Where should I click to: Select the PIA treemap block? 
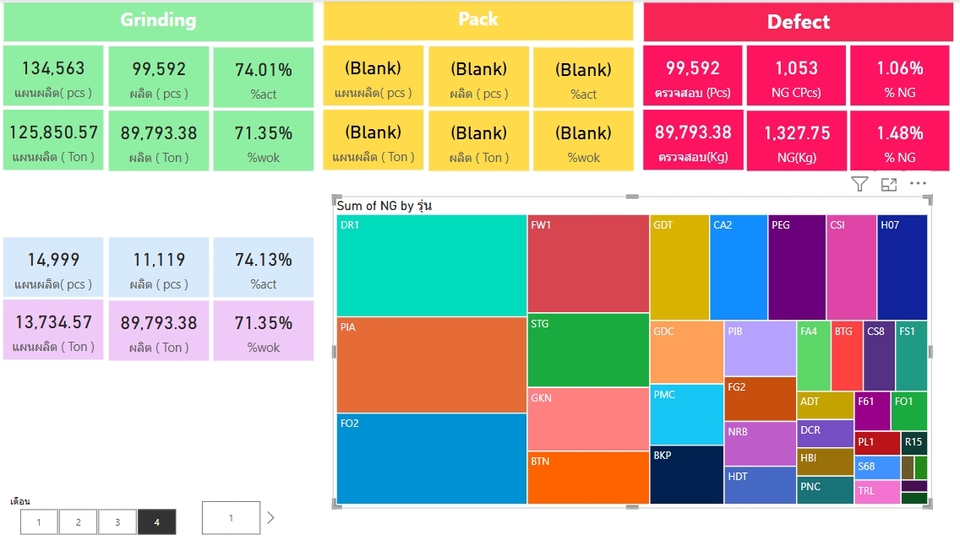pyautogui.click(x=432, y=365)
